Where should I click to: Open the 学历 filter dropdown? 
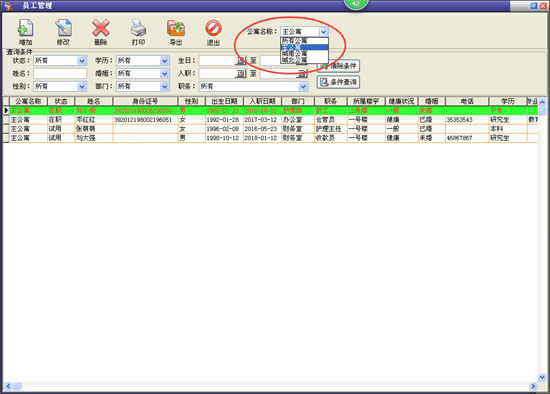(164, 61)
